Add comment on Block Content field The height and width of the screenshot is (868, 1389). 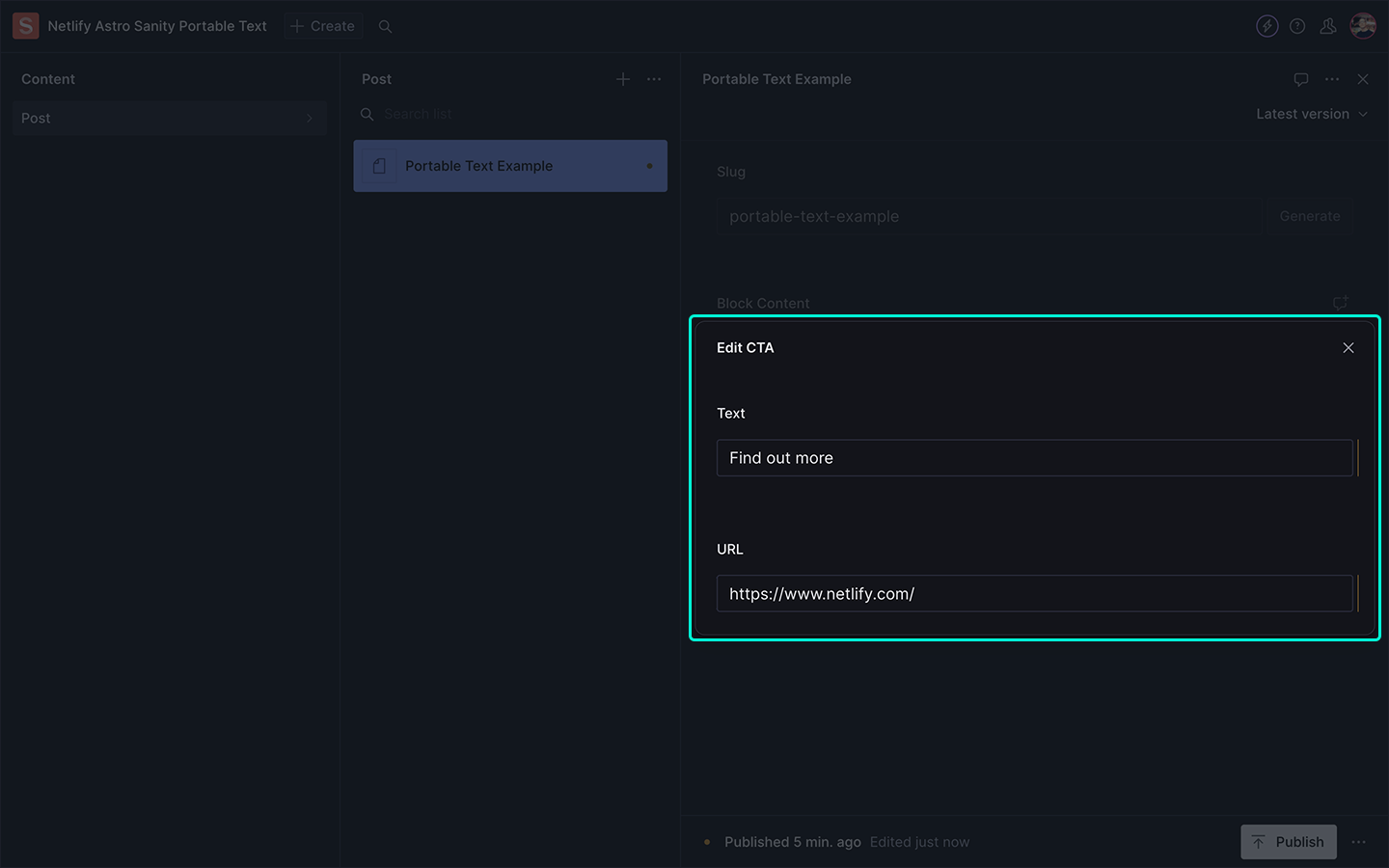[x=1340, y=303]
